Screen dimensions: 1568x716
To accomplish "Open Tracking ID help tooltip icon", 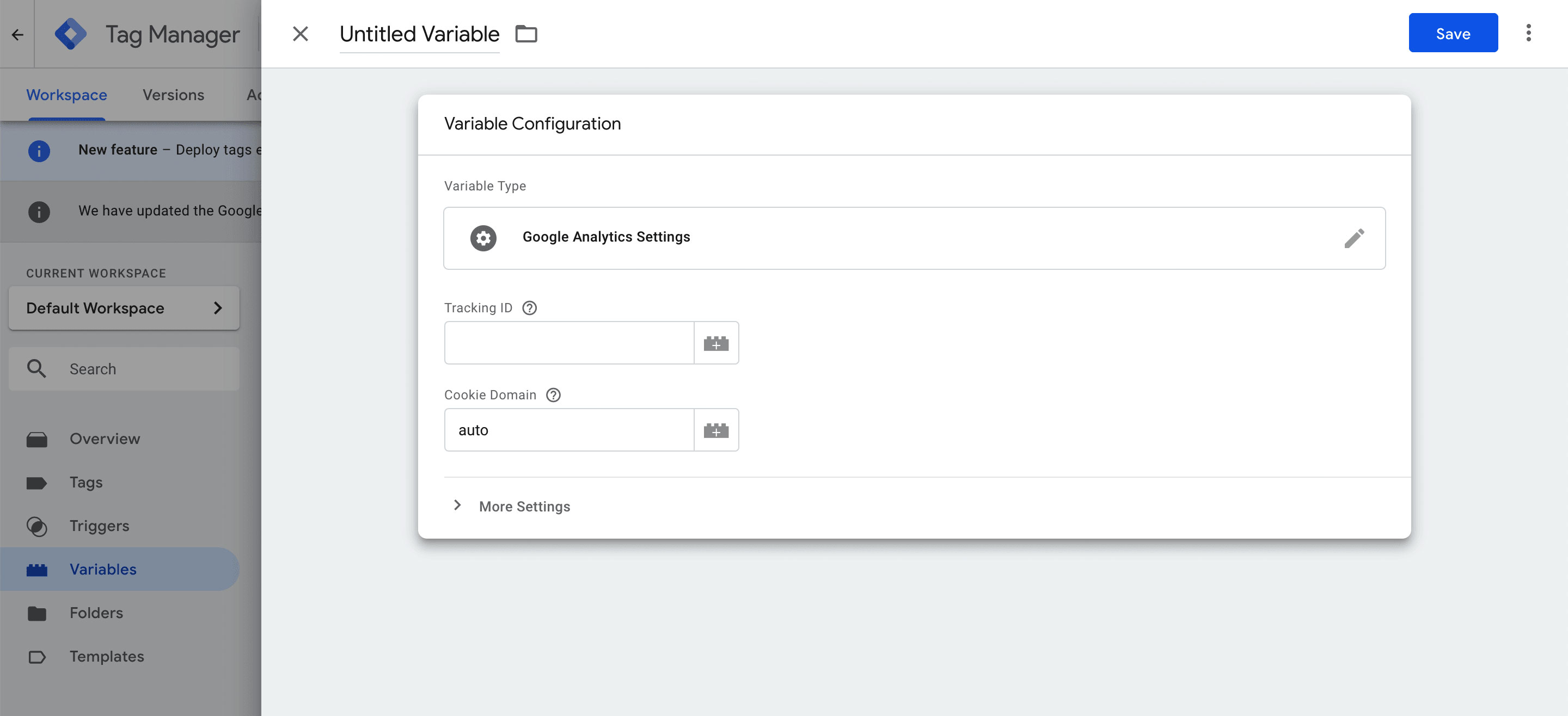I will pyautogui.click(x=530, y=308).
